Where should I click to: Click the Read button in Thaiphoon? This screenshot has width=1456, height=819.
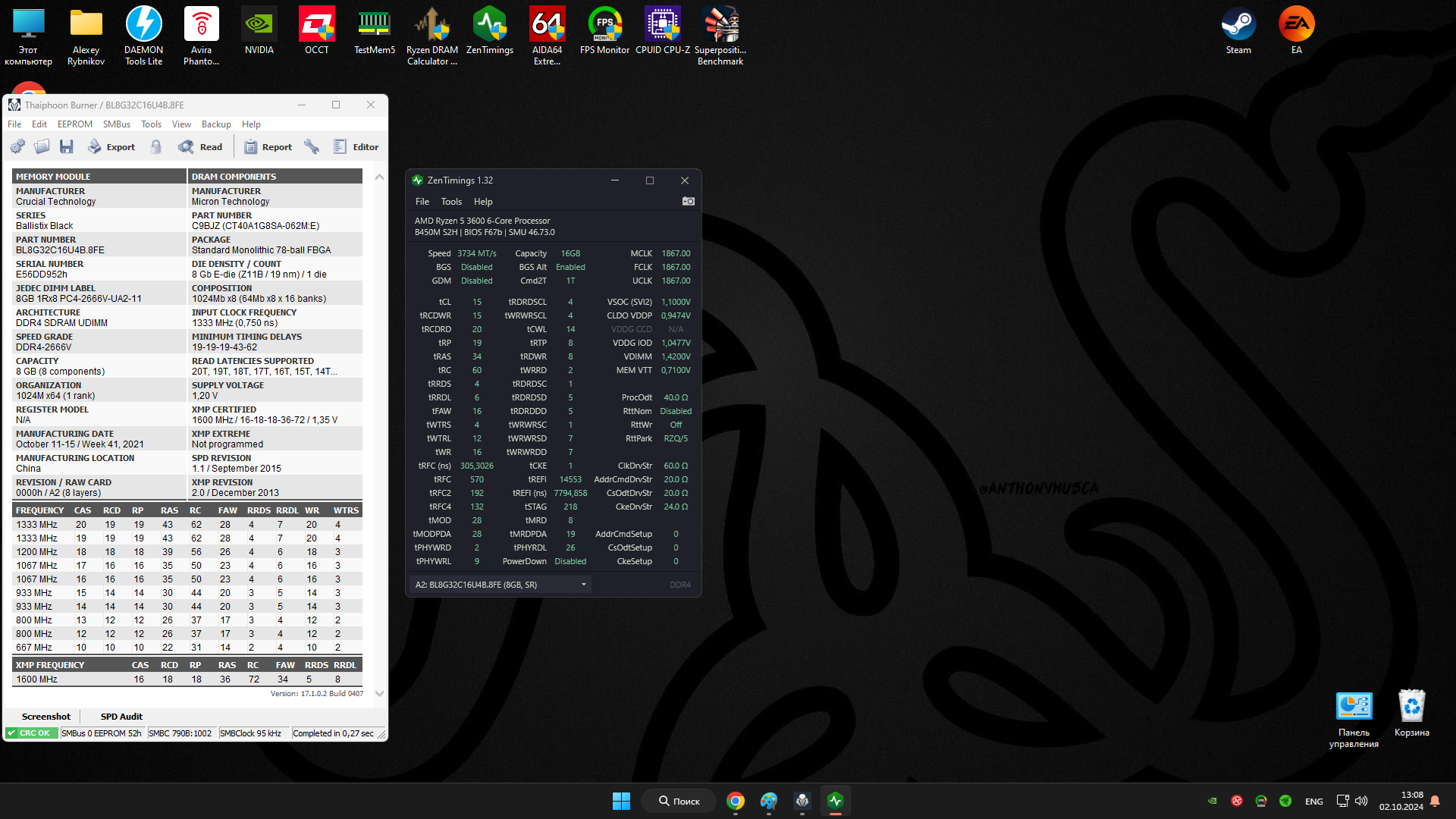[x=200, y=147]
